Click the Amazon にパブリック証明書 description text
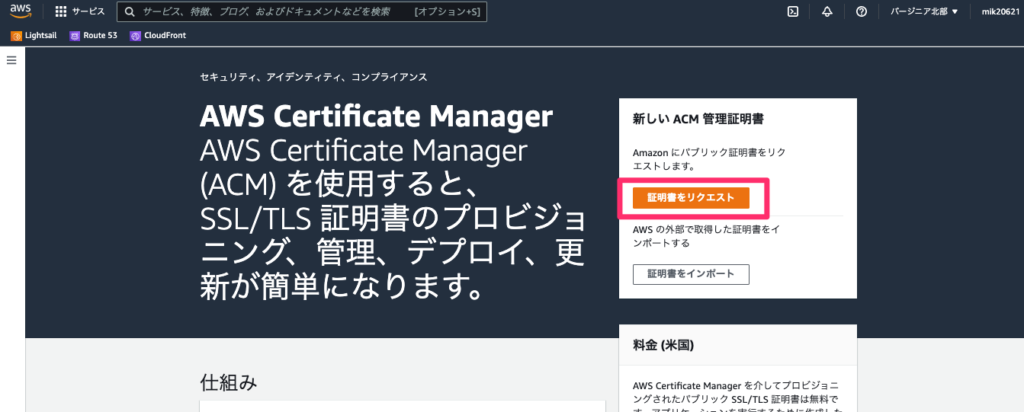Viewport: 1024px width, 412px height. pos(709,159)
